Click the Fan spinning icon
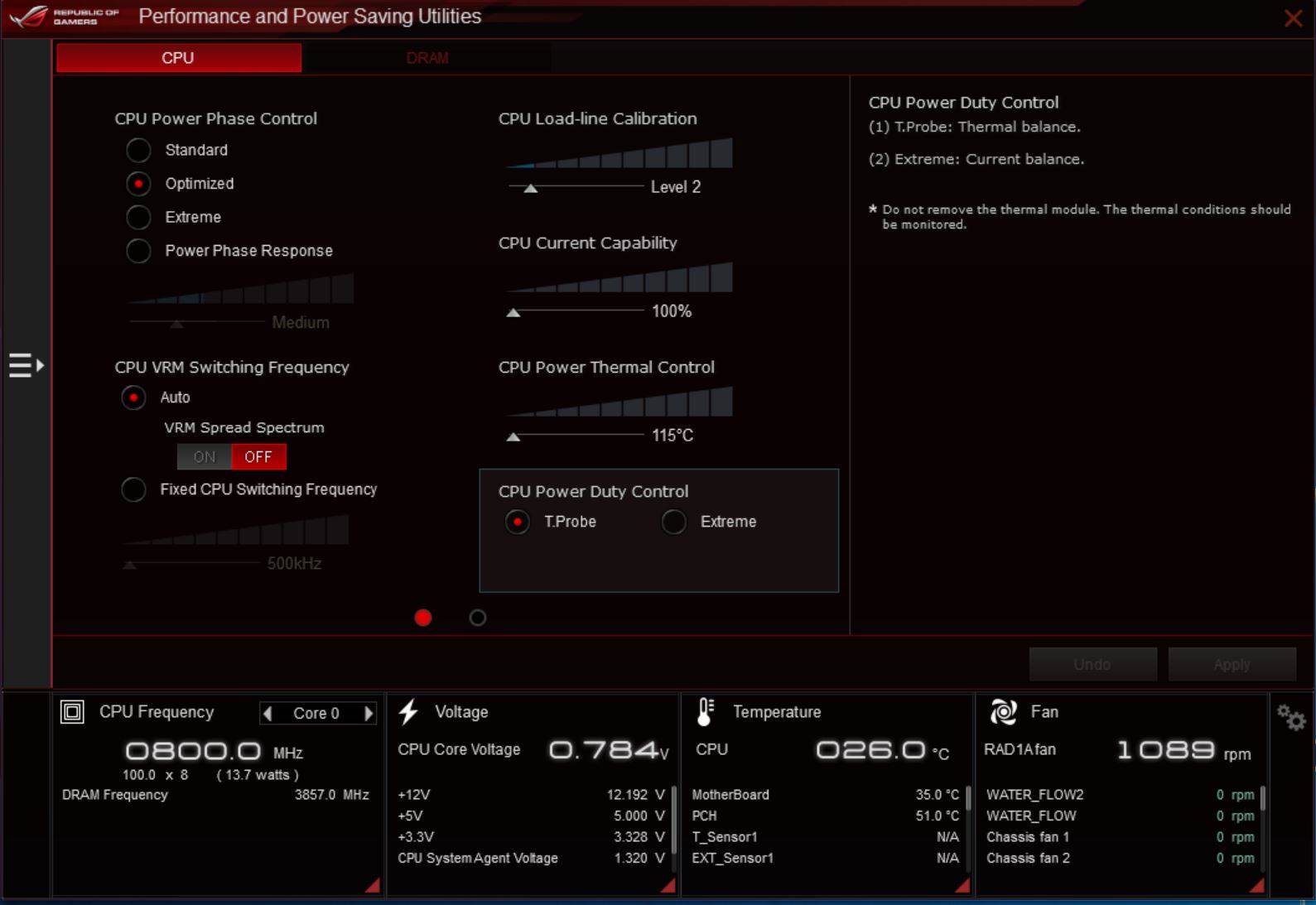 point(1004,712)
